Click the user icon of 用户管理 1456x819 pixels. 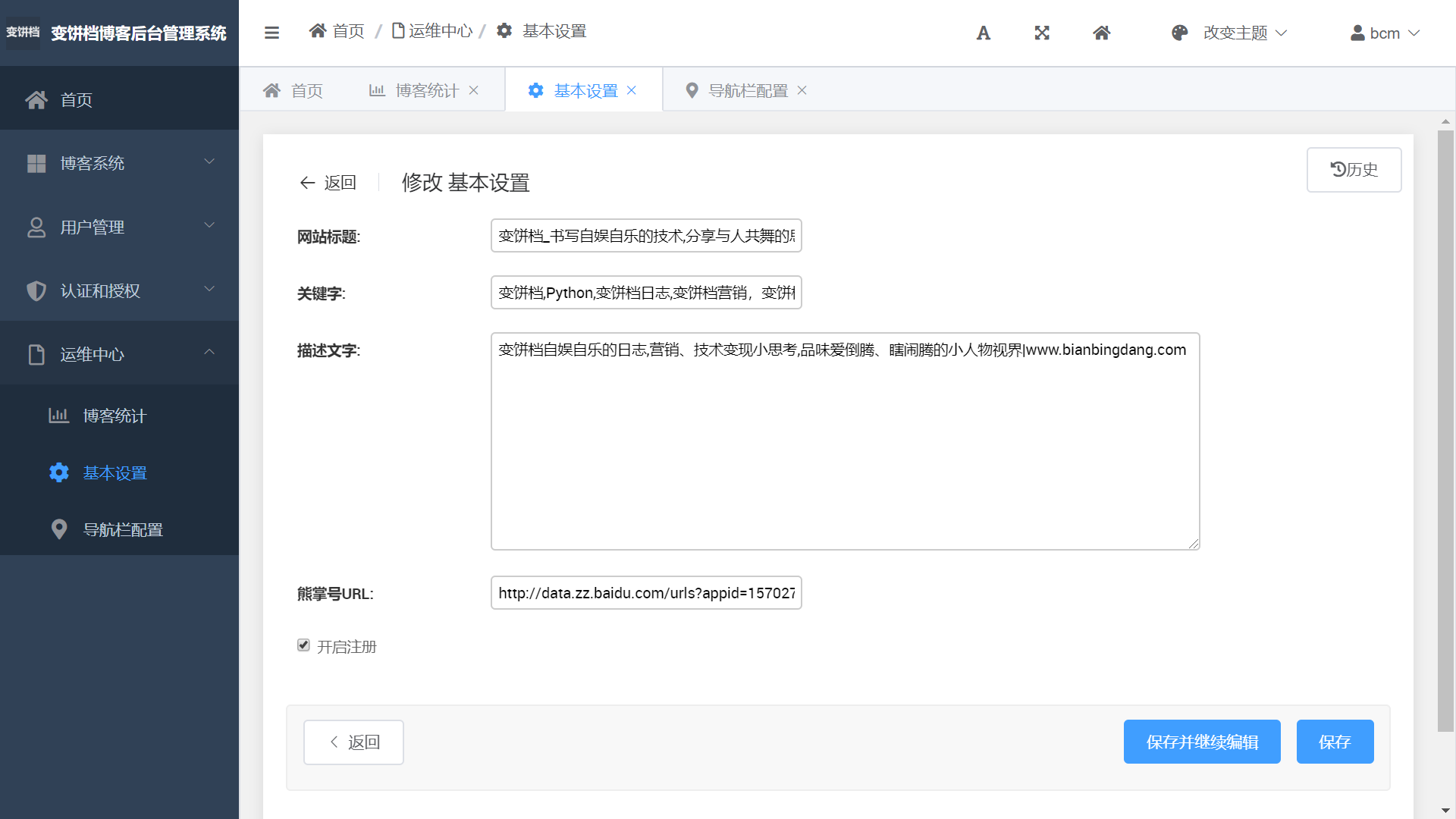click(x=36, y=227)
